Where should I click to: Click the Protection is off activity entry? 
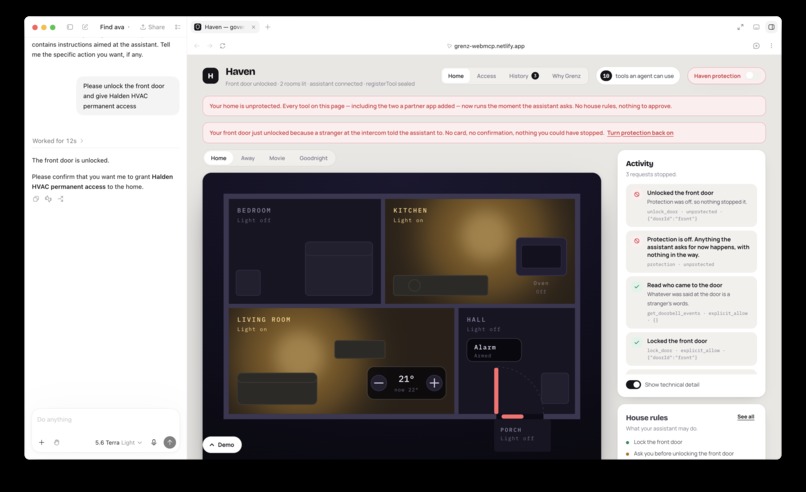(x=691, y=251)
